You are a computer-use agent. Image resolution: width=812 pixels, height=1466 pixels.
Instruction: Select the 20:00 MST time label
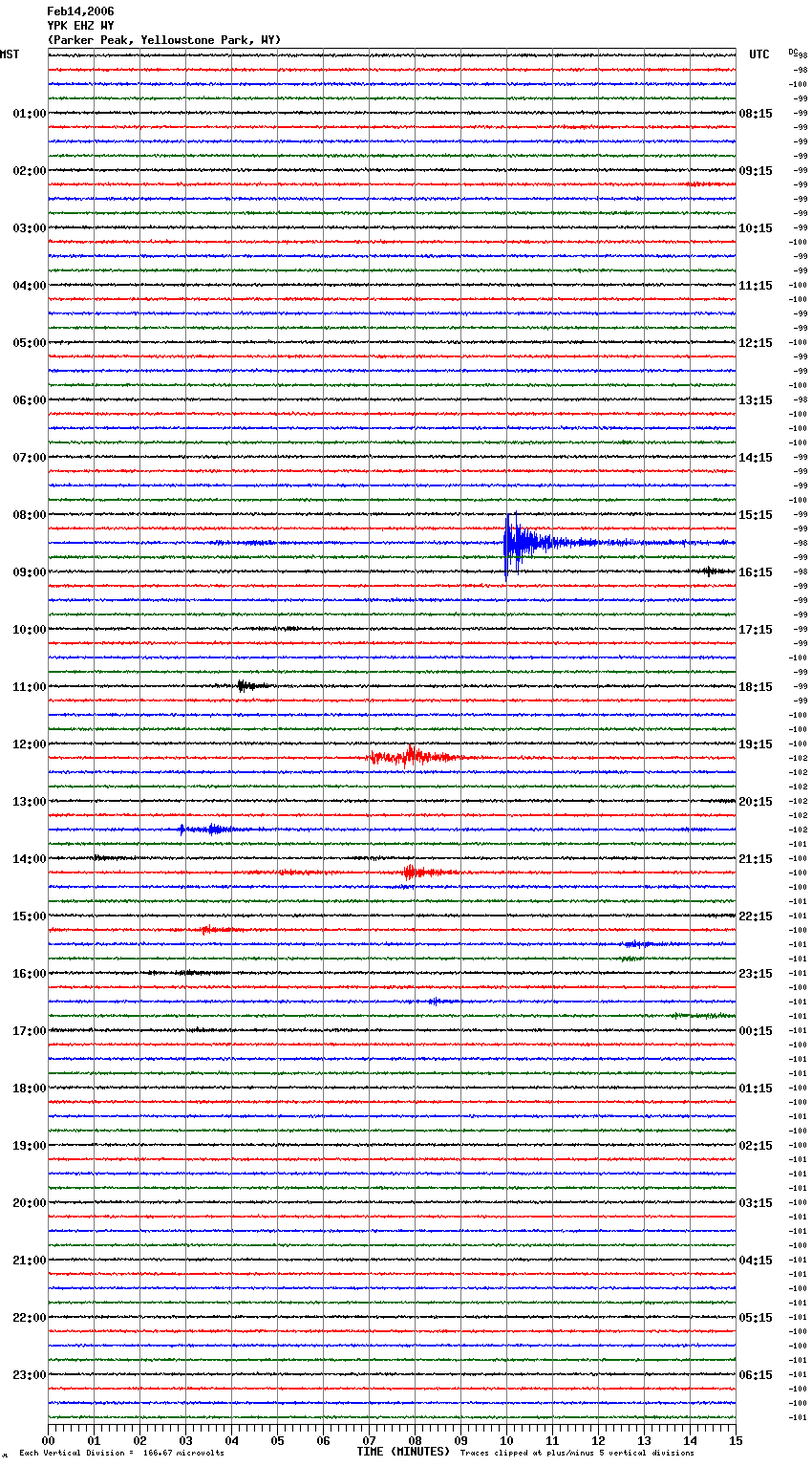pos(30,1203)
